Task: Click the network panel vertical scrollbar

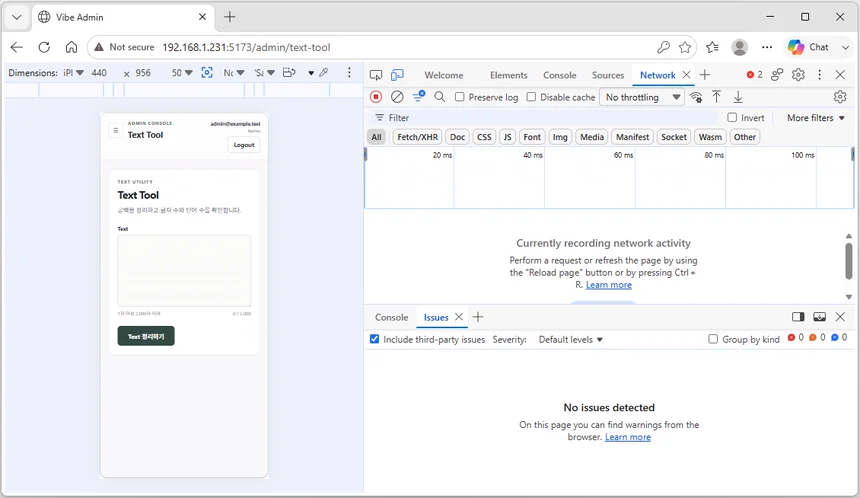Action: (848, 259)
